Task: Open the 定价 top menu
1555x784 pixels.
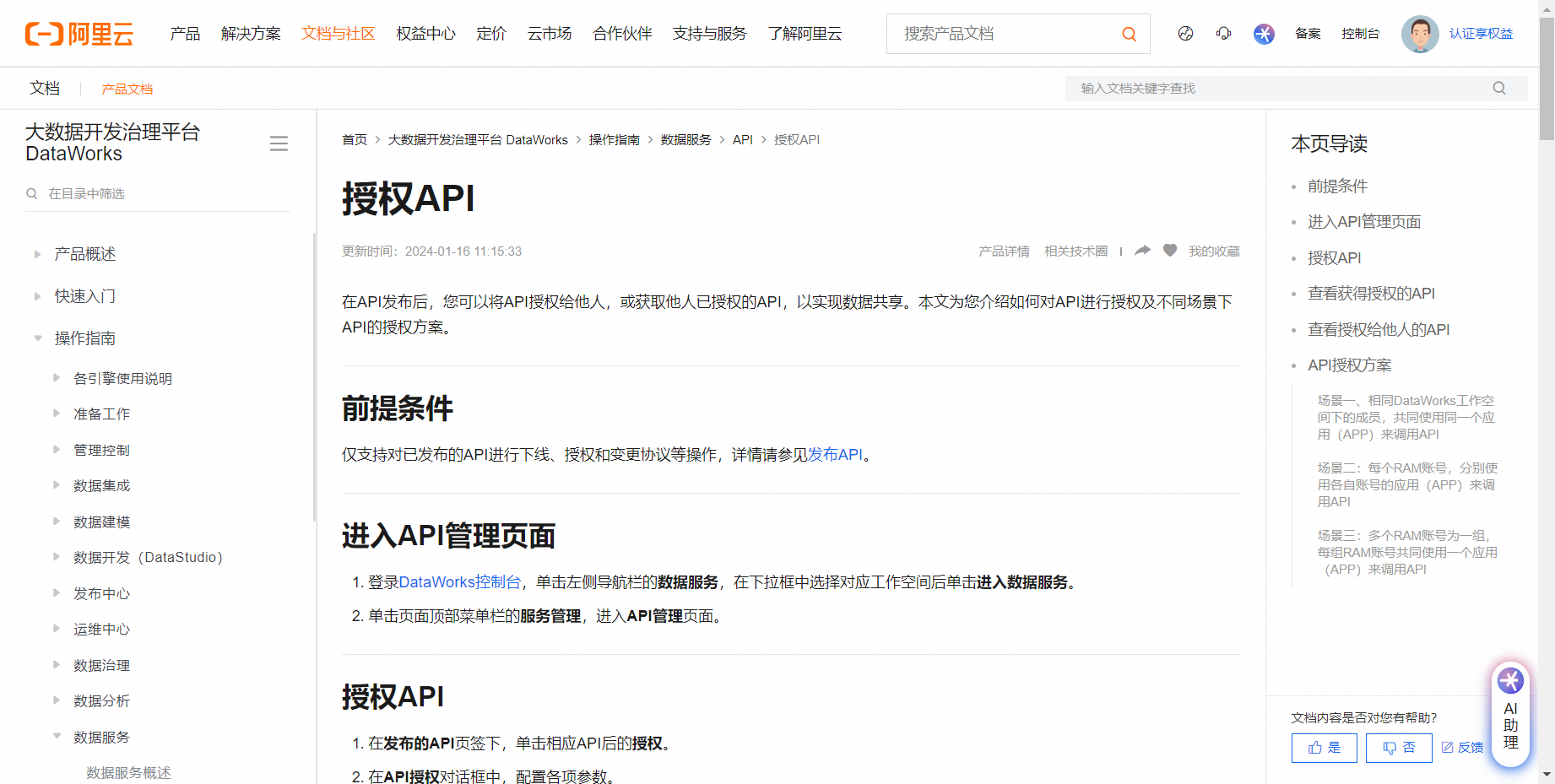Action: click(491, 34)
